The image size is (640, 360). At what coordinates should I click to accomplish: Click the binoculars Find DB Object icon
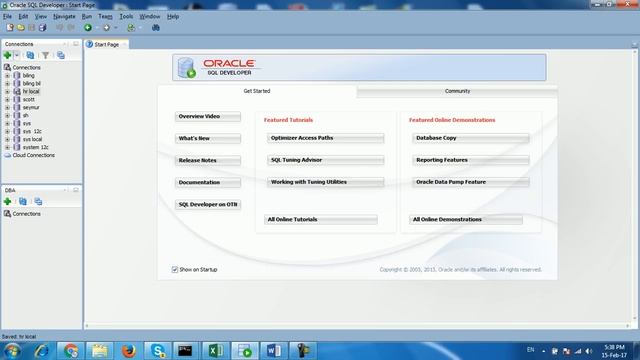156,27
